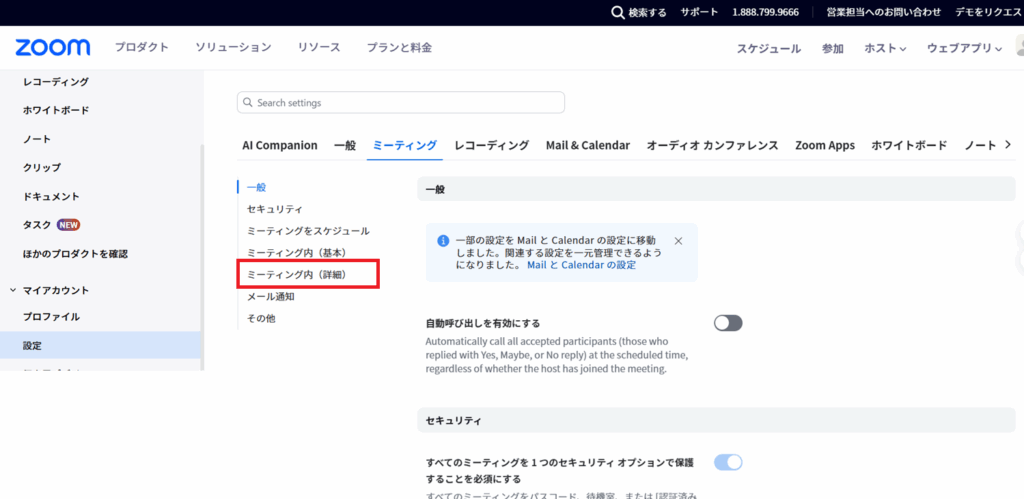Switch to the 一般 settings tab
The height and width of the screenshot is (499, 1024).
345,145
